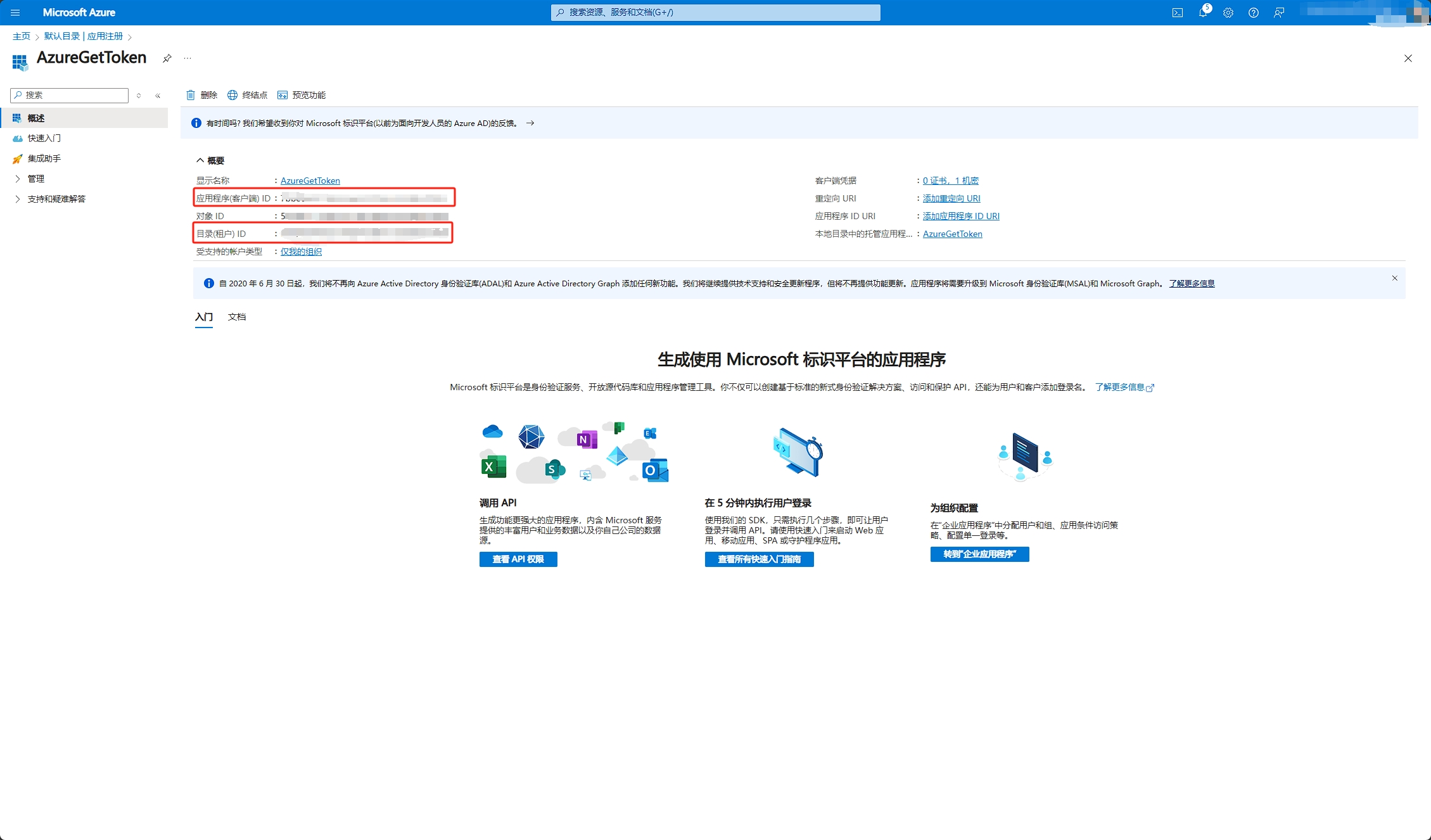
Task: Click the 查看 API 权限 button
Action: point(518,559)
